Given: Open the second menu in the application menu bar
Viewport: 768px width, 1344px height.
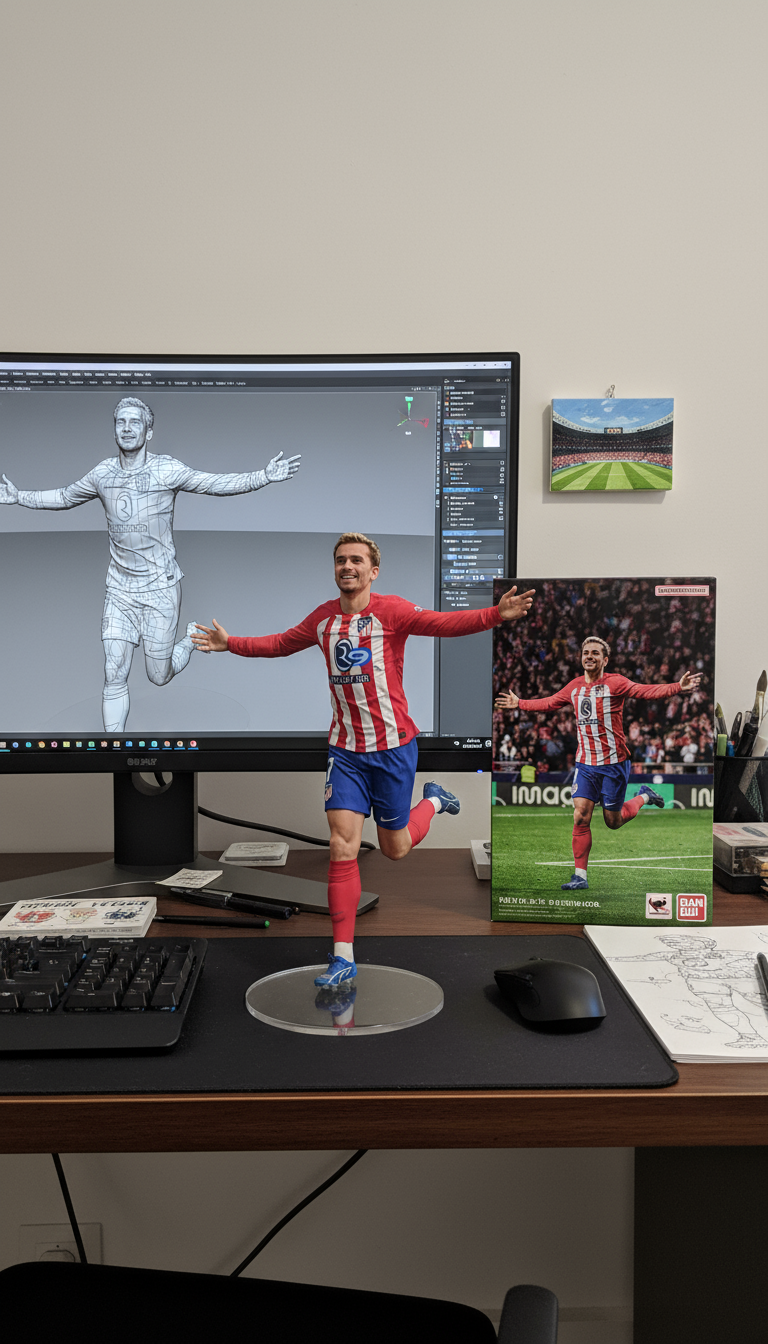Looking at the screenshot, I should (16, 373).
